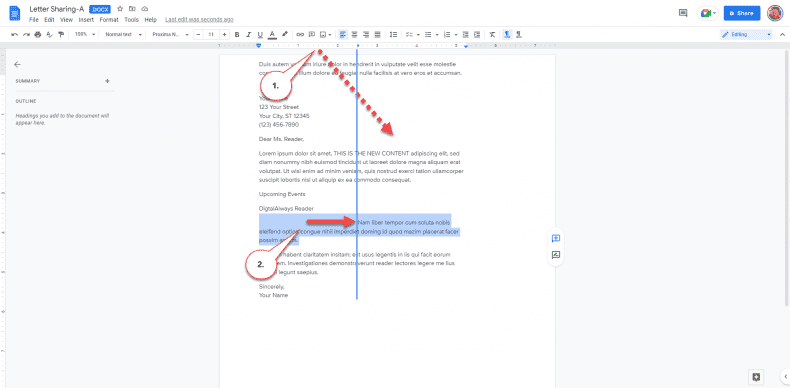Set left-to-right text direction
Viewport: 790px width, 388px height.
[507, 34]
